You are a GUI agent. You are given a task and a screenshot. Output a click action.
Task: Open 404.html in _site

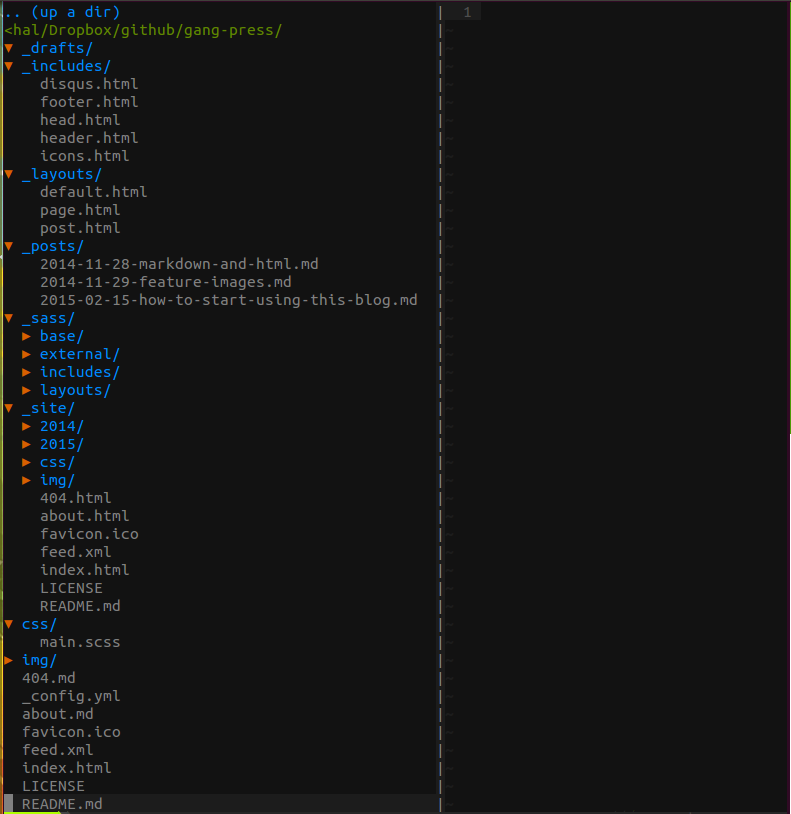(x=76, y=498)
